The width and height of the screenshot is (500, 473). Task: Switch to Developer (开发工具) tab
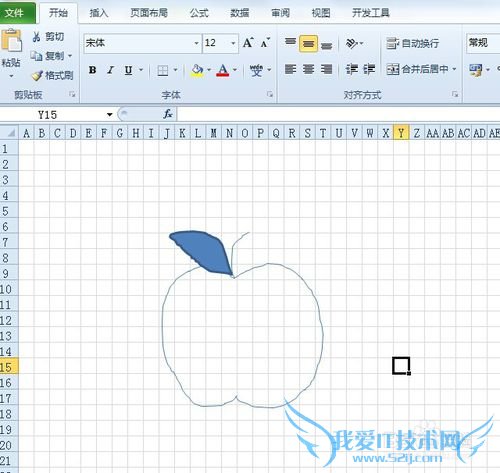point(371,13)
